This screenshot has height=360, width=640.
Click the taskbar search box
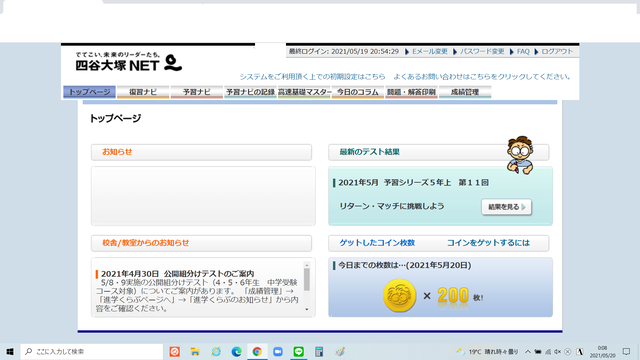tap(91, 351)
